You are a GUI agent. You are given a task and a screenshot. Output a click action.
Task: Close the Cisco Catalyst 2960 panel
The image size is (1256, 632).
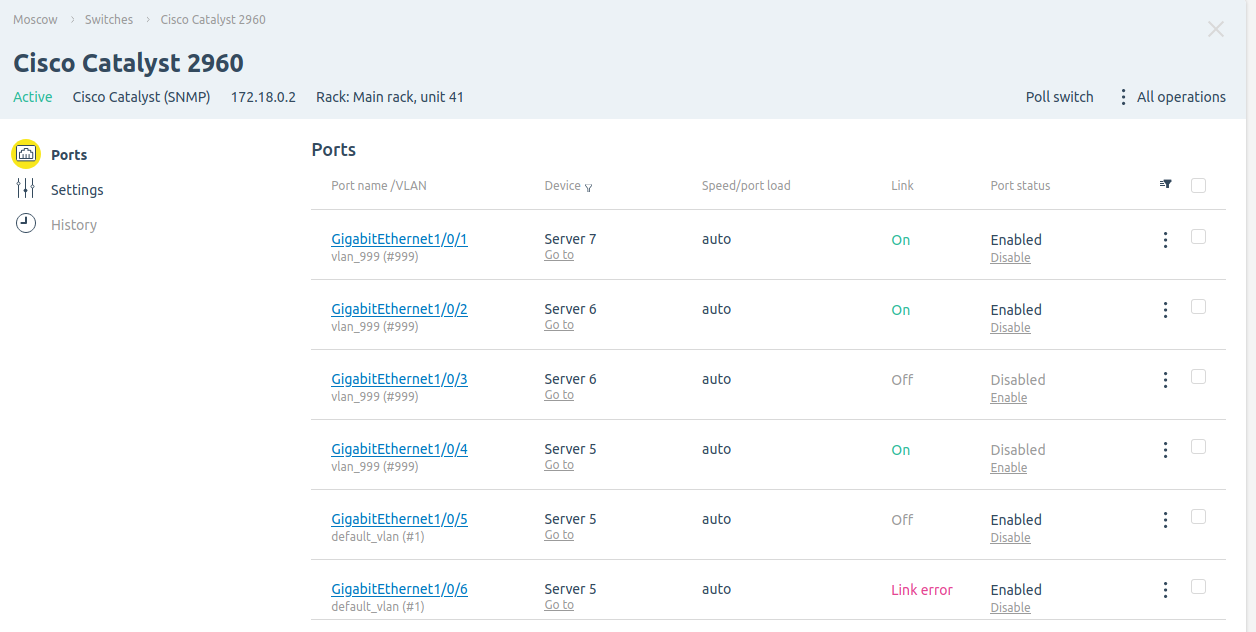[x=1216, y=29]
